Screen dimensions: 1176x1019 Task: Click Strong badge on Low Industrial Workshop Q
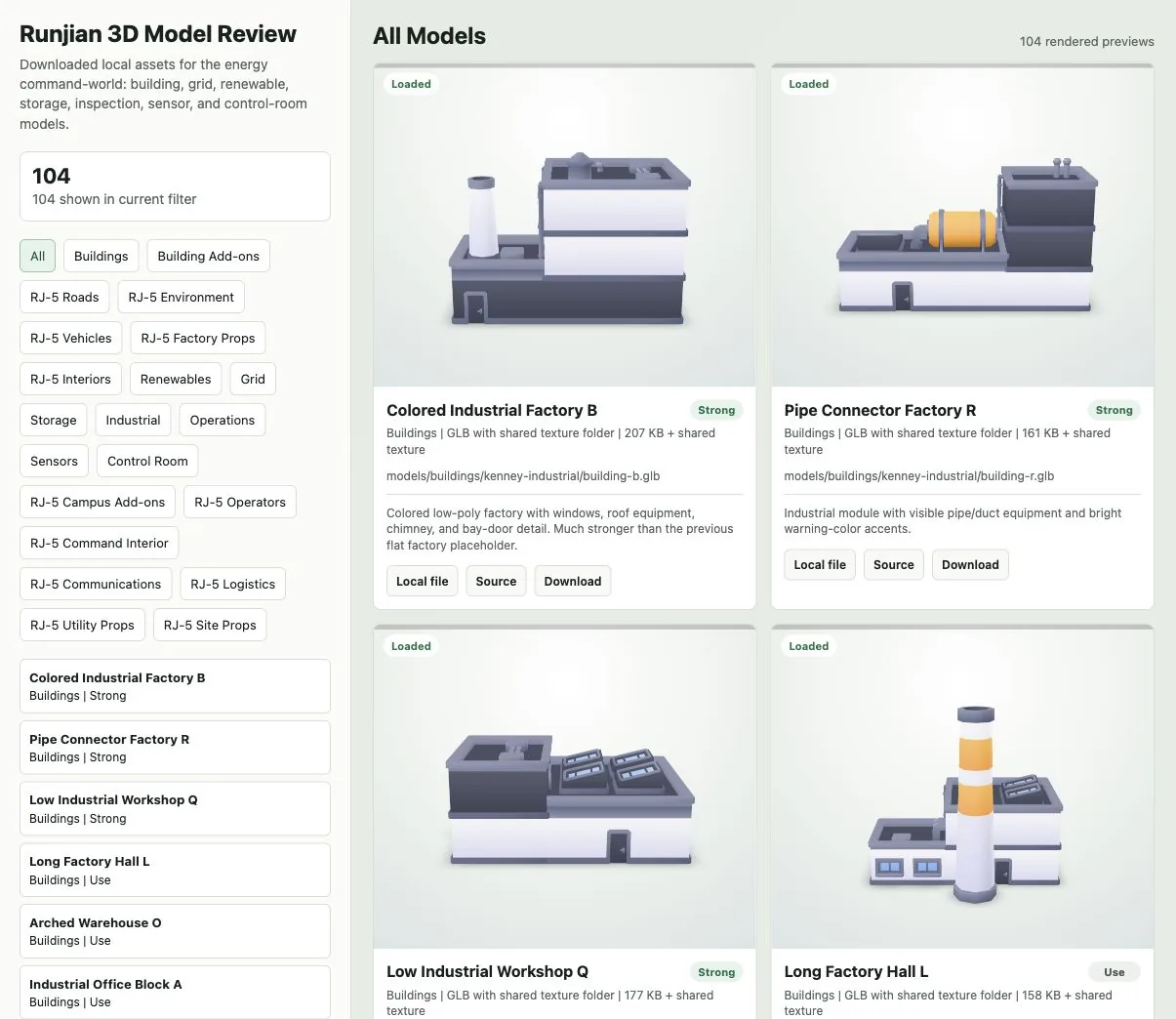click(x=716, y=972)
